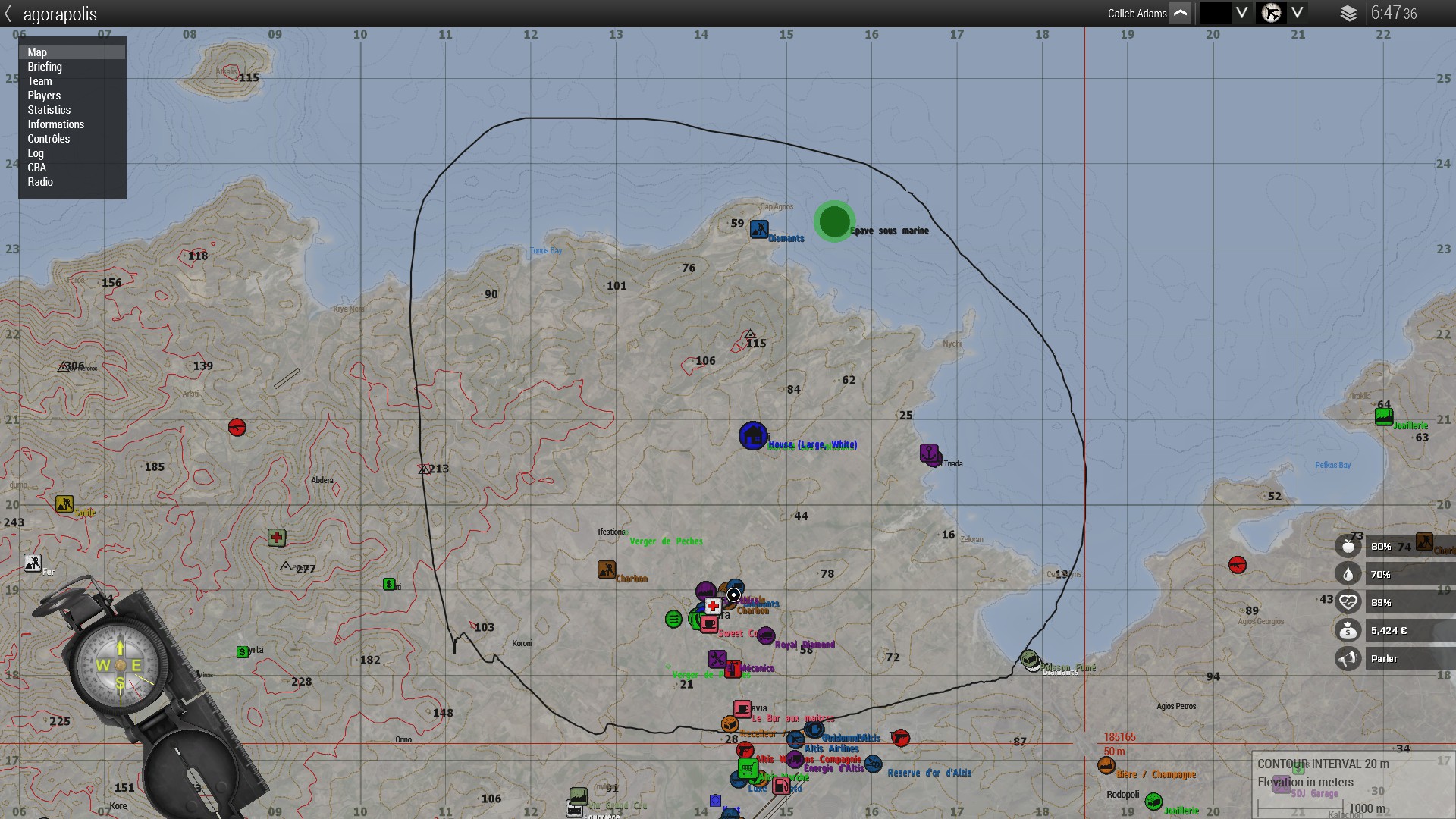Click the blue Altis Airlines plane marker
1456x819 pixels.
point(795,739)
